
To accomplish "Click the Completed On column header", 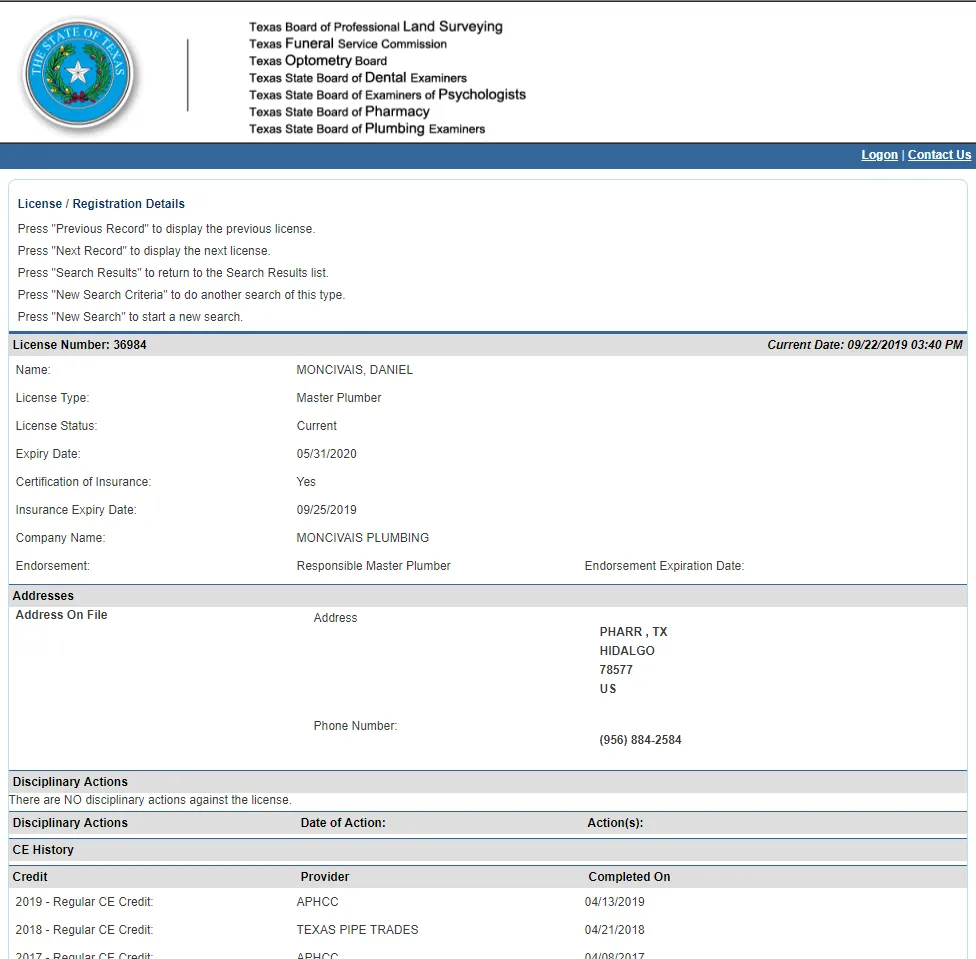I will tap(629, 877).
